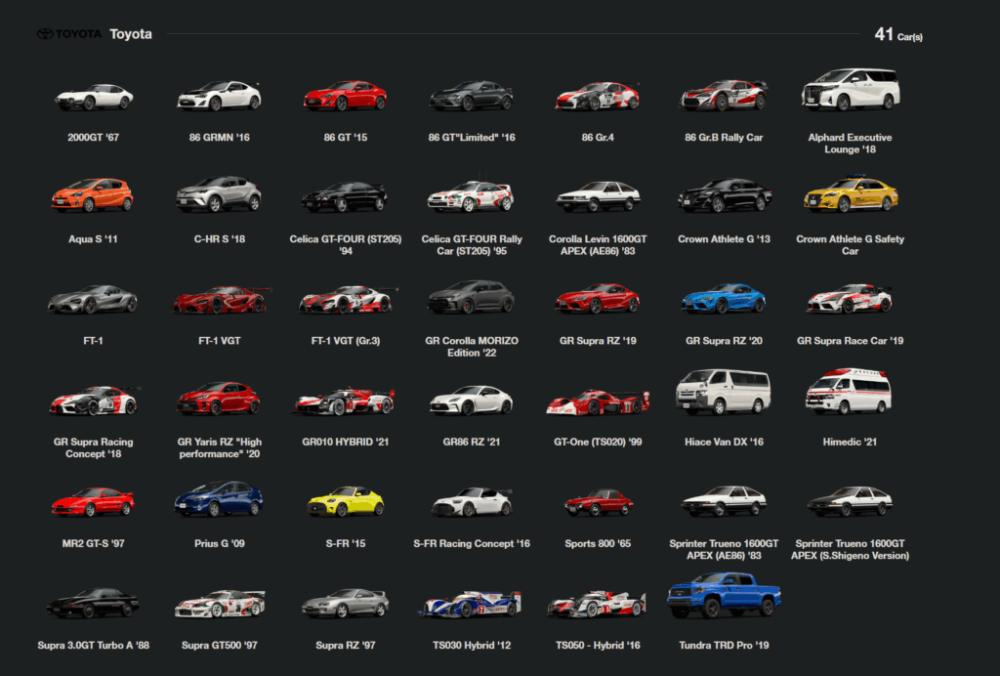The width and height of the screenshot is (1000, 676).
Task: Choose the yellow Crown Athlete G Safety Car
Action: [x=850, y=195]
